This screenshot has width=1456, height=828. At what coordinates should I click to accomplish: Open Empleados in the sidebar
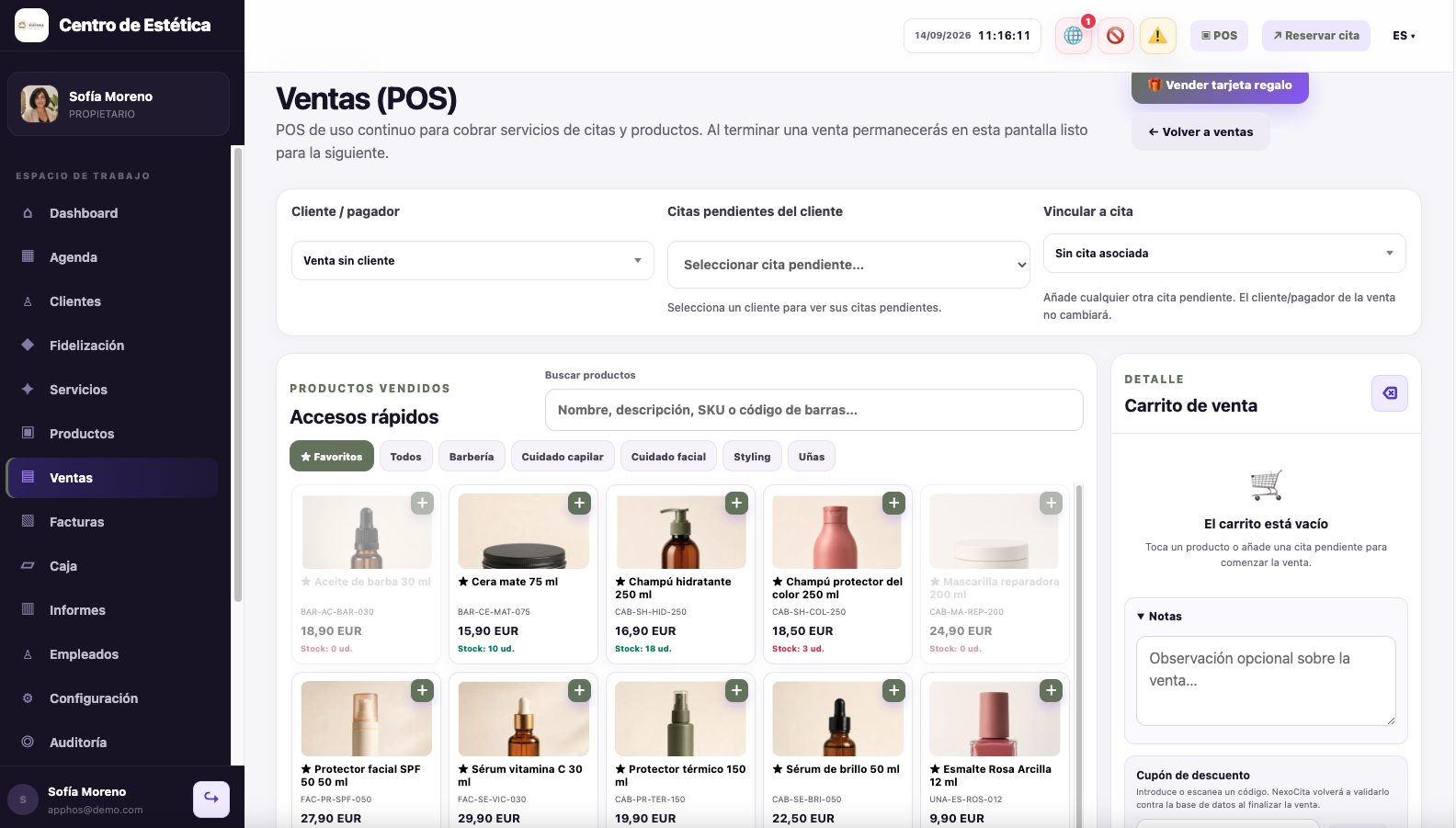(112, 654)
